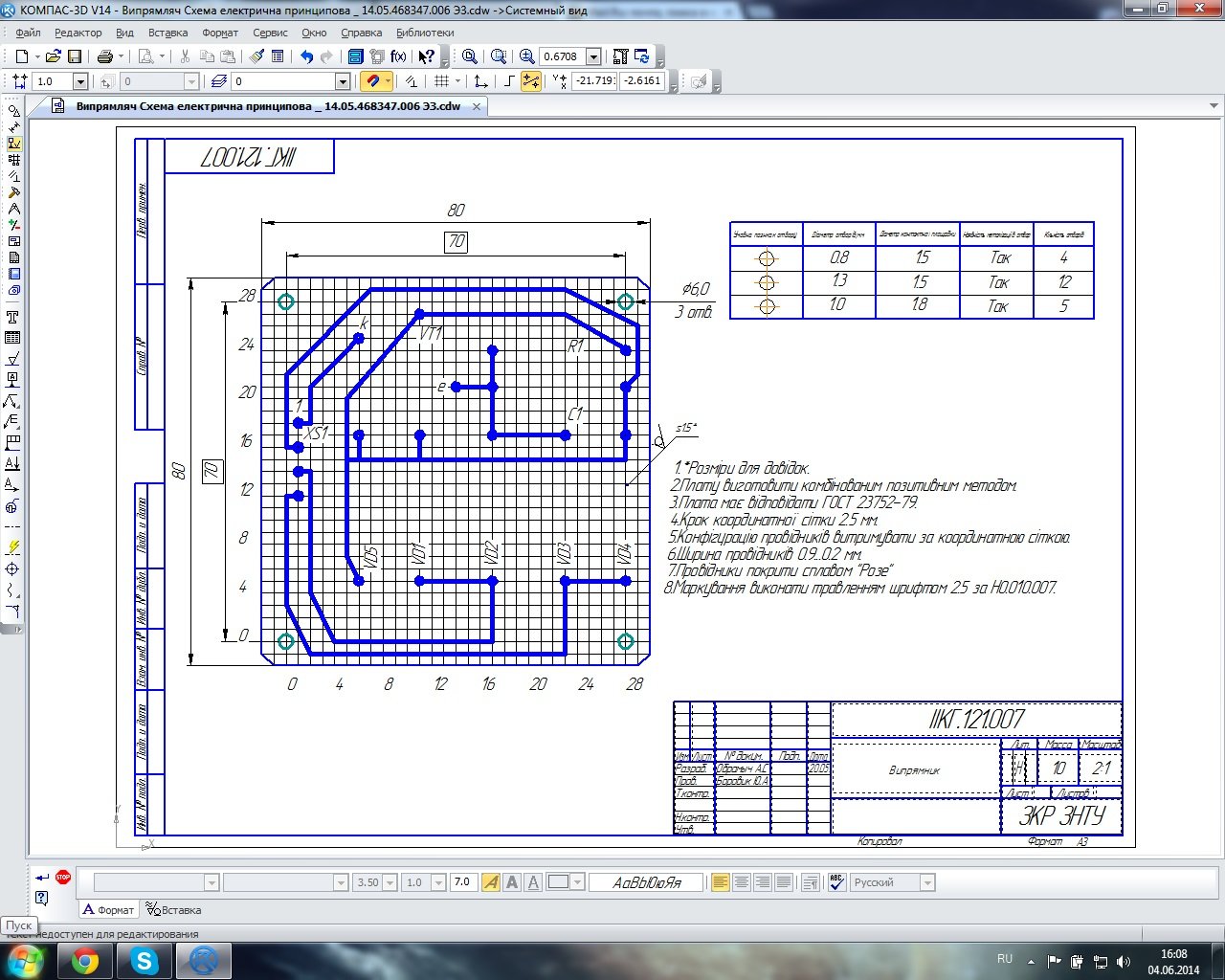Open the Сервис menu
This screenshot has width=1225, height=980.
(270, 33)
